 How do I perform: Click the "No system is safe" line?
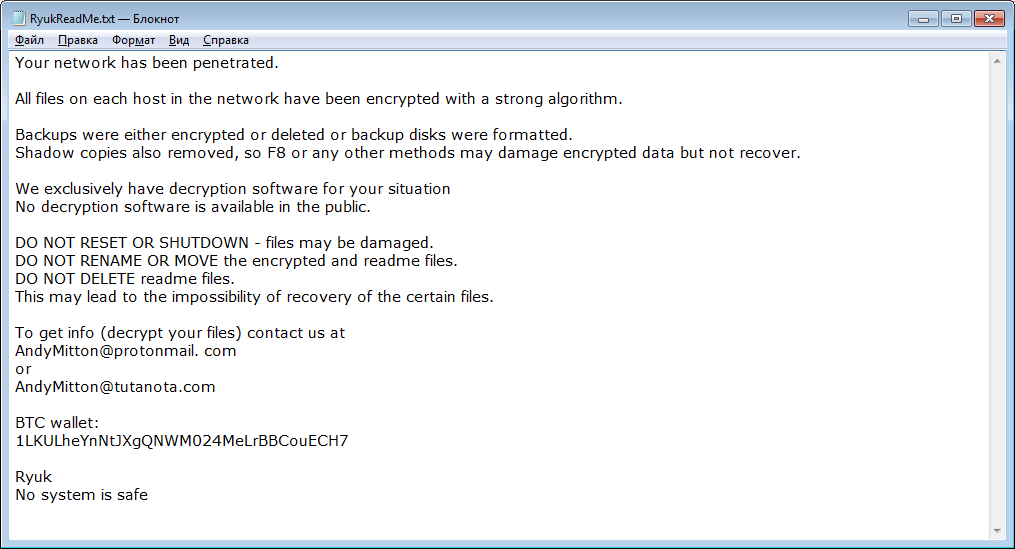(81, 495)
